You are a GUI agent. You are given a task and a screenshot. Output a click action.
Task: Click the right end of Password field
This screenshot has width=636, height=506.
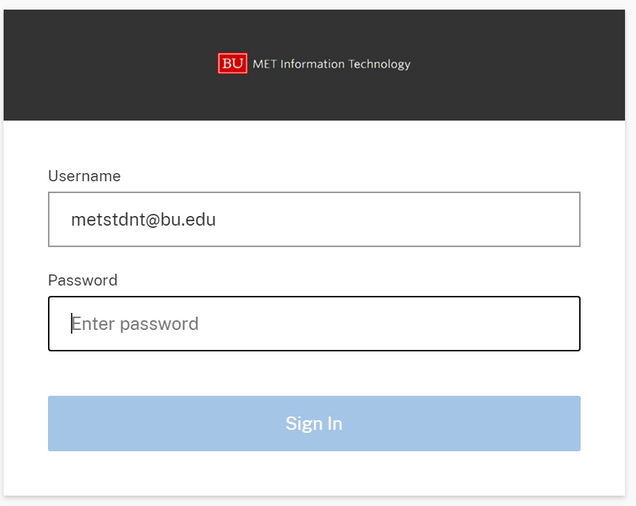click(560, 324)
